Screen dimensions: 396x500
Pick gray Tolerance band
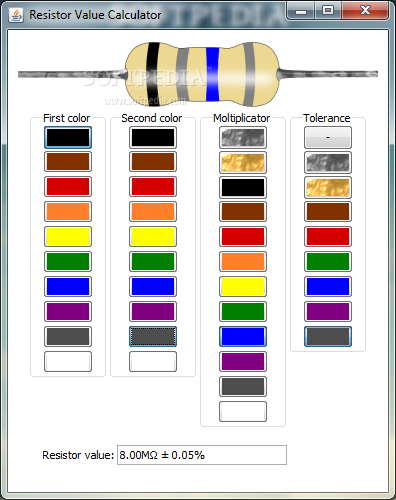point(328,337)
